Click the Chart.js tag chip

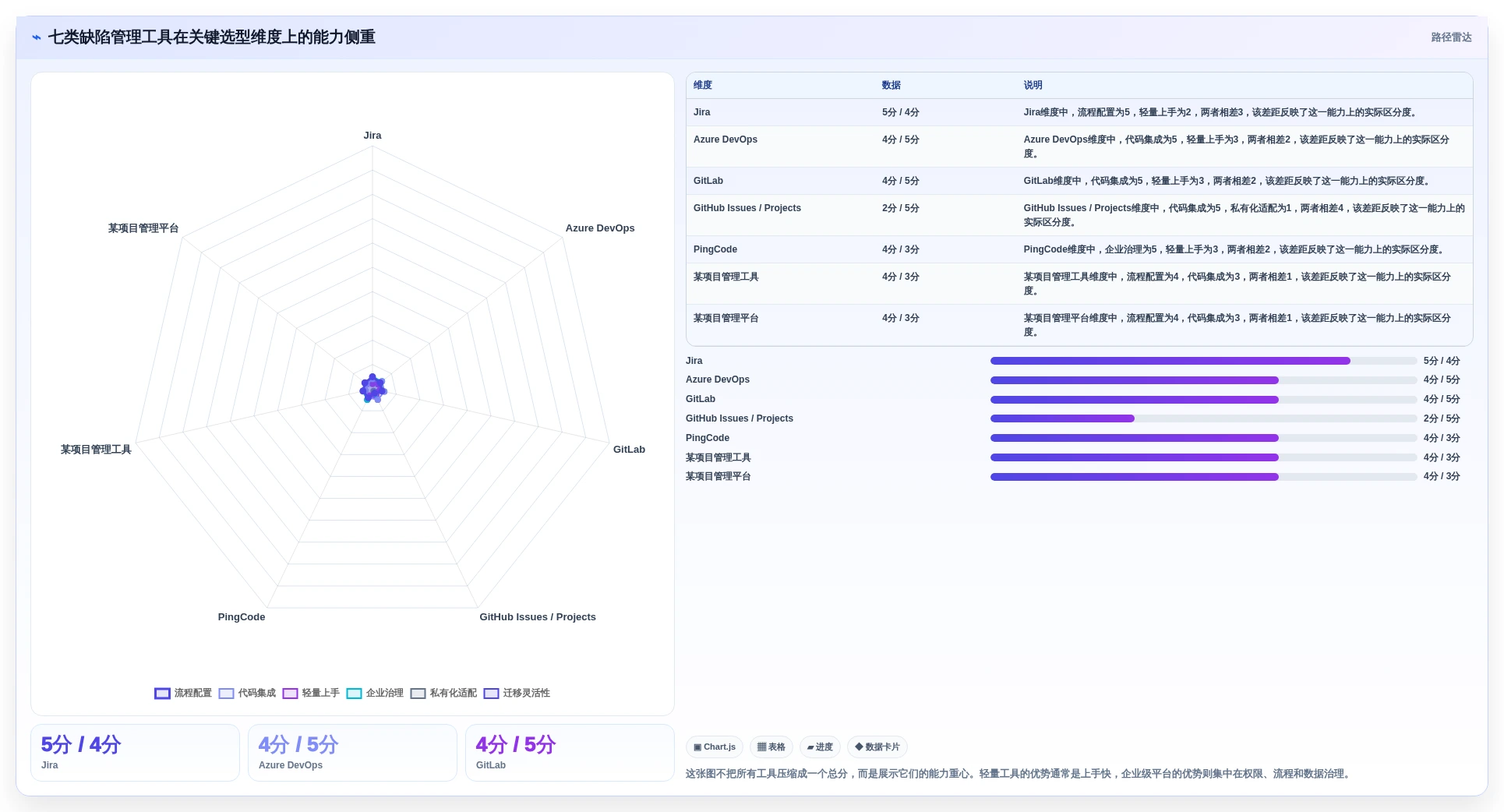(715, 747)
